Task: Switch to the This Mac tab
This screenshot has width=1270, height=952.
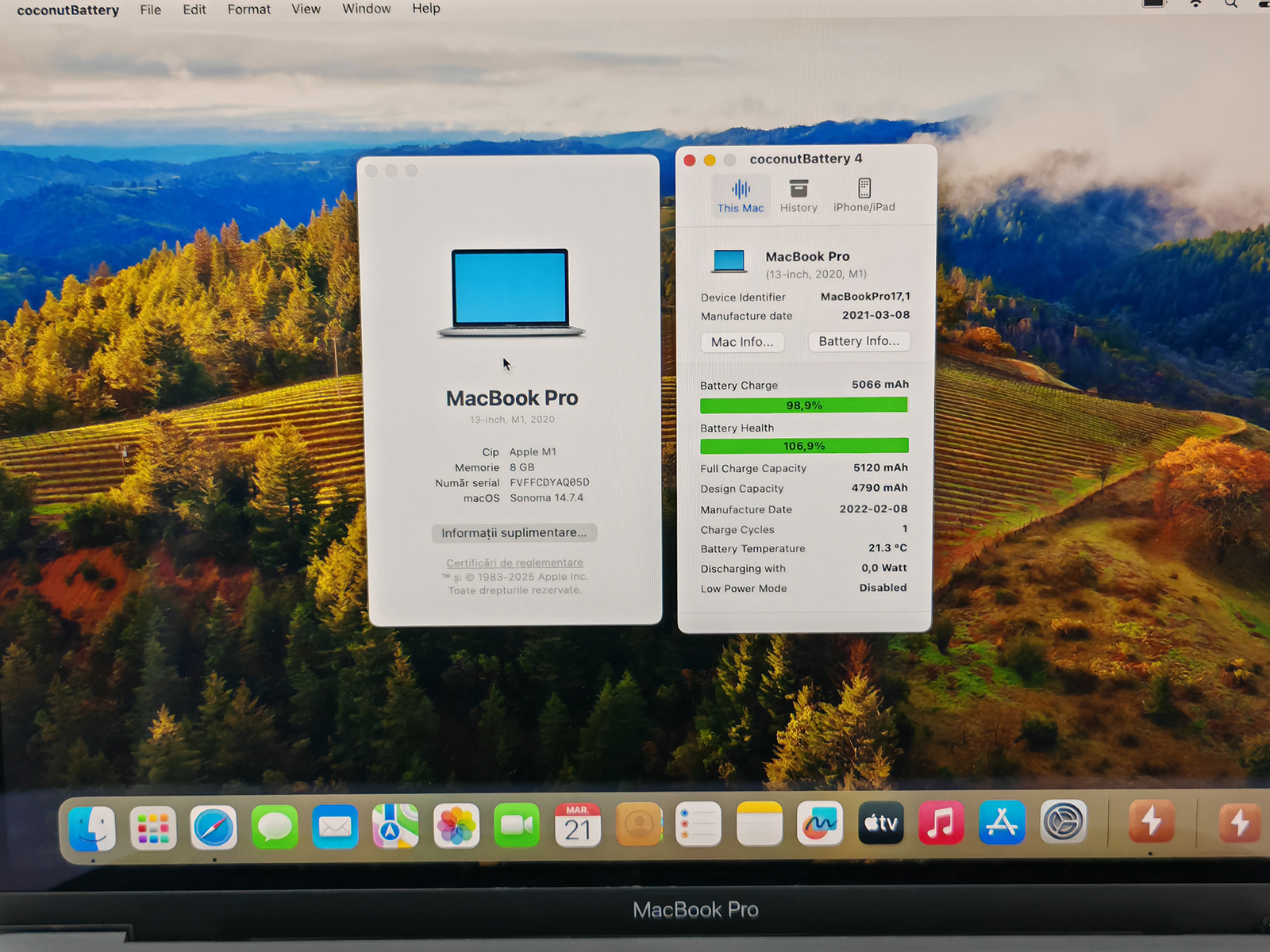Action: pos(740,196)
